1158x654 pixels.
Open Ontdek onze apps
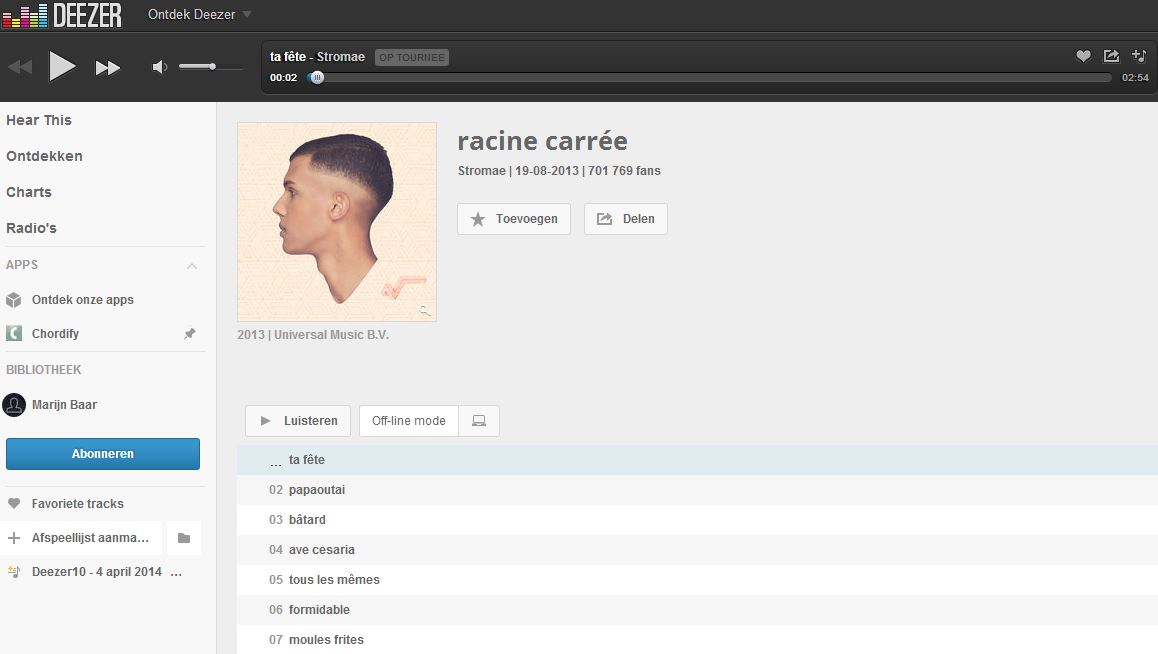(83, 300)
